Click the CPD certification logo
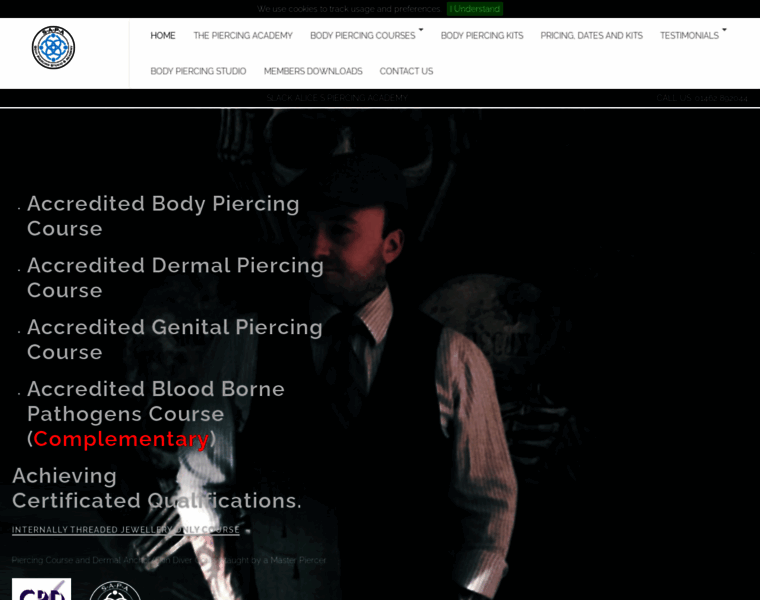 41,589
